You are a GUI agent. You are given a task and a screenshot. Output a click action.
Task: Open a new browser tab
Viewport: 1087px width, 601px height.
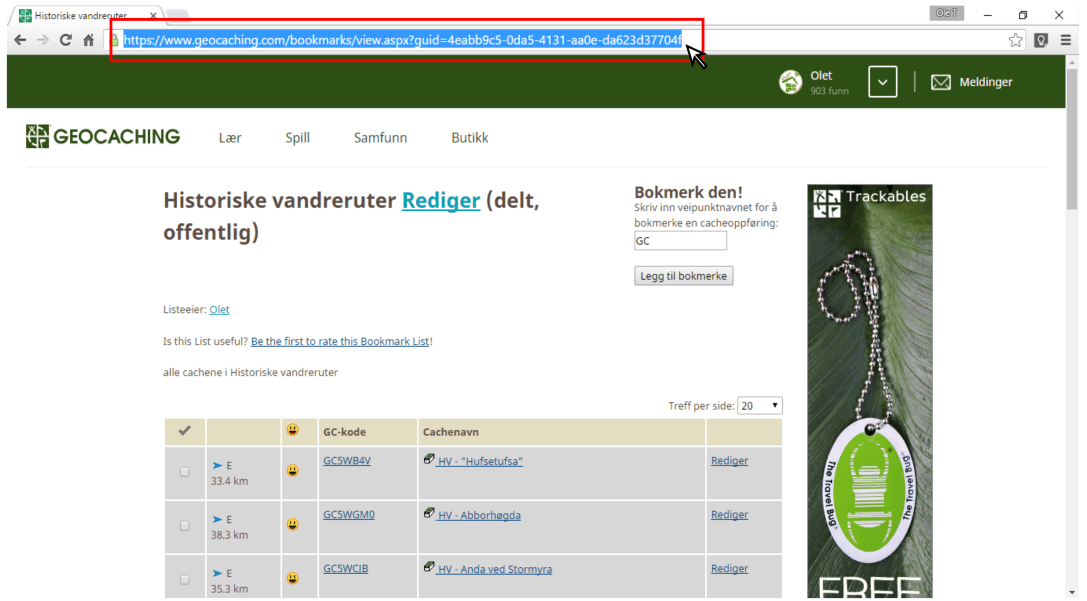(x=177, y=15)
